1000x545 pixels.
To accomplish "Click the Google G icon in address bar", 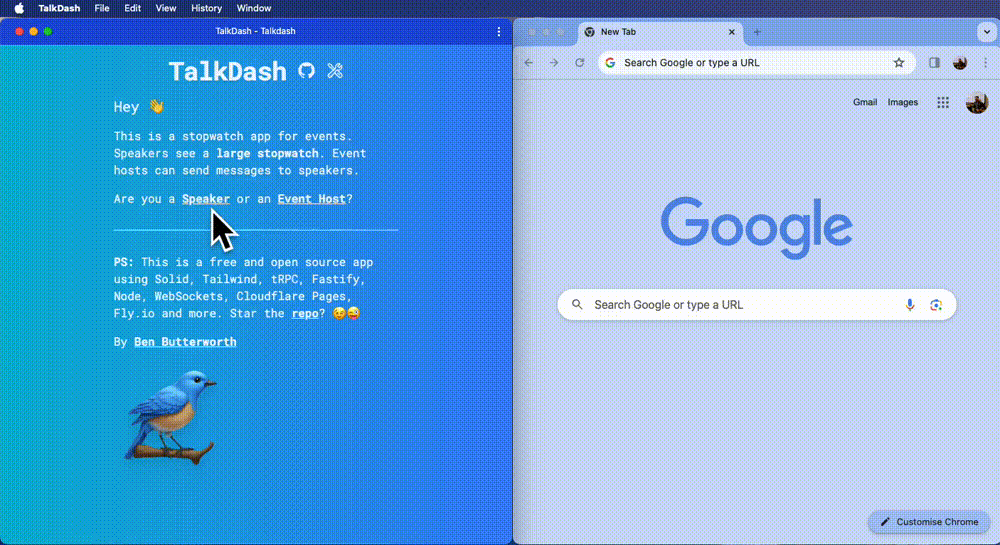I will (x=610, y=62).
